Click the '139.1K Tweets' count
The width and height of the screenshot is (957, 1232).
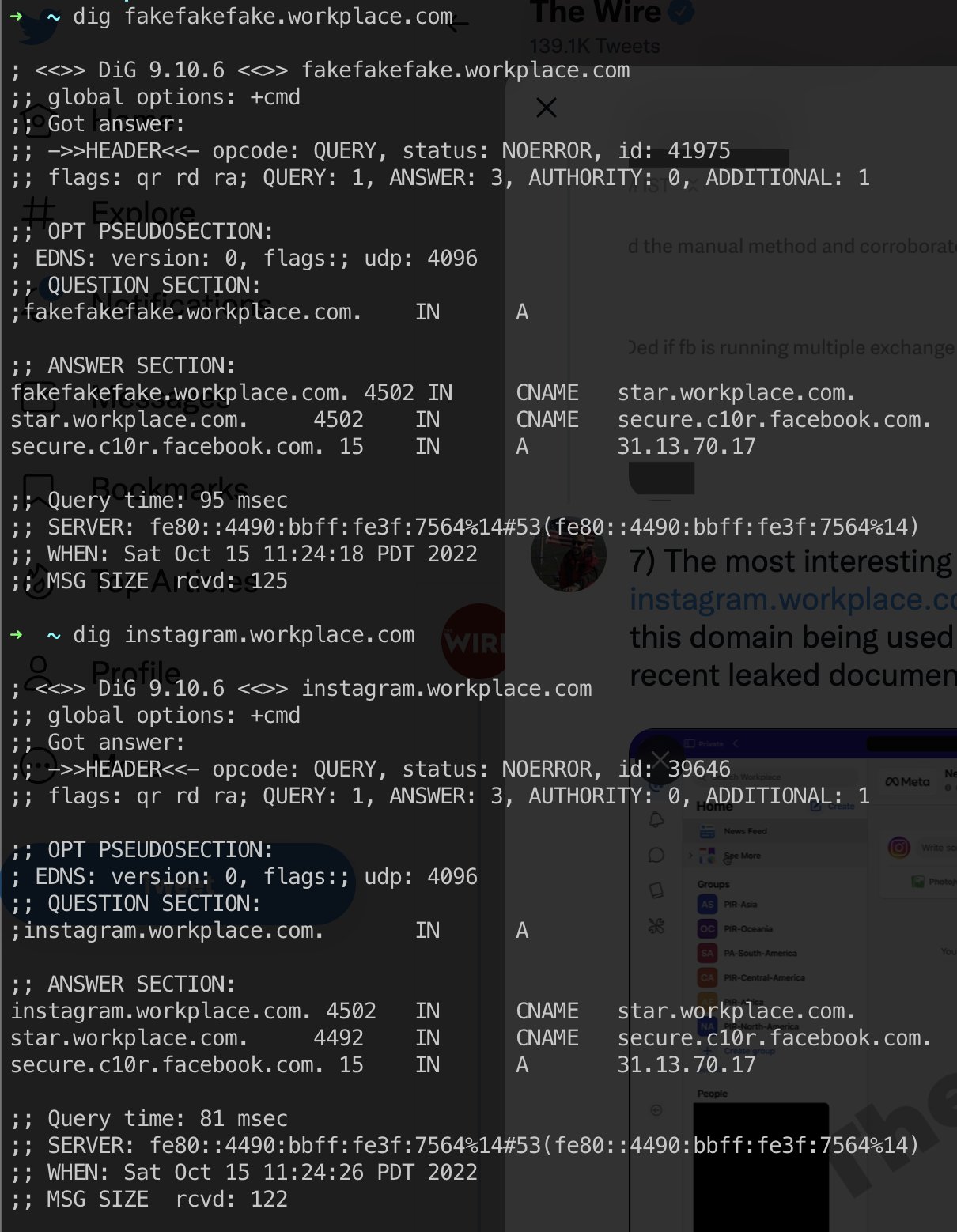(595, 46)
